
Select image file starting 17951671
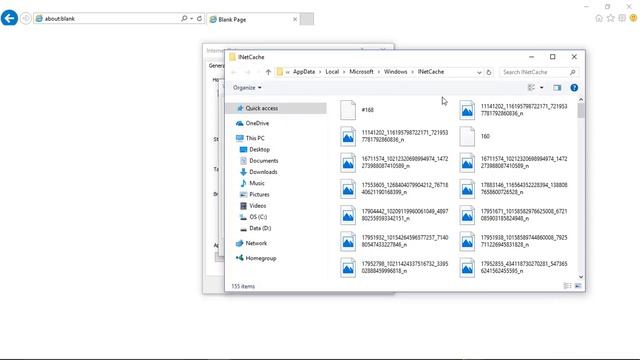pos(513,215)
